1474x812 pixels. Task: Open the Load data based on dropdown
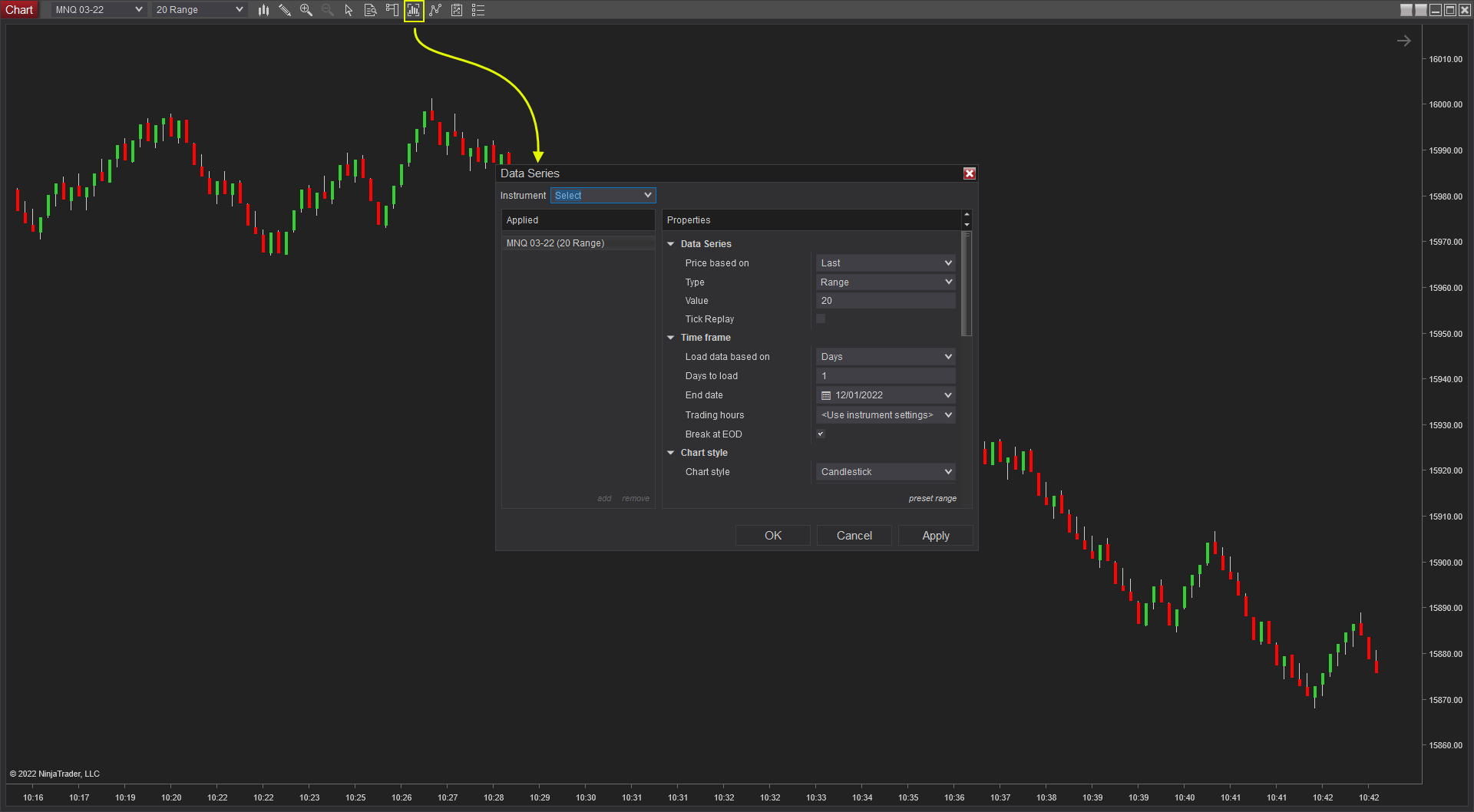pyautogui.click(x=886, y=357)
